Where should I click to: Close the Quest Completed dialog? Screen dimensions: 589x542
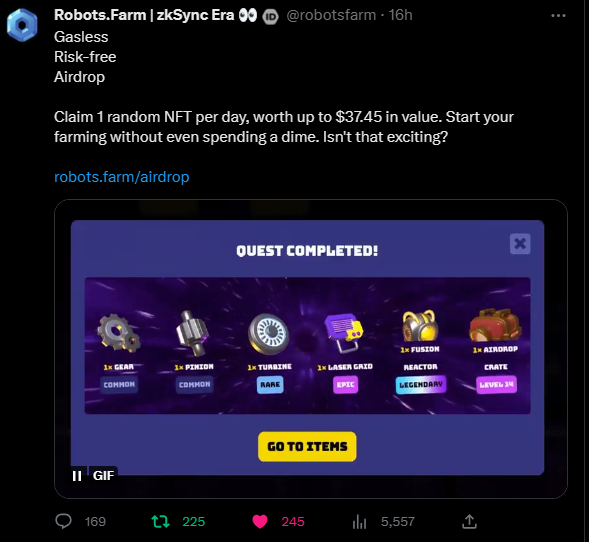(x=520, y=244)
